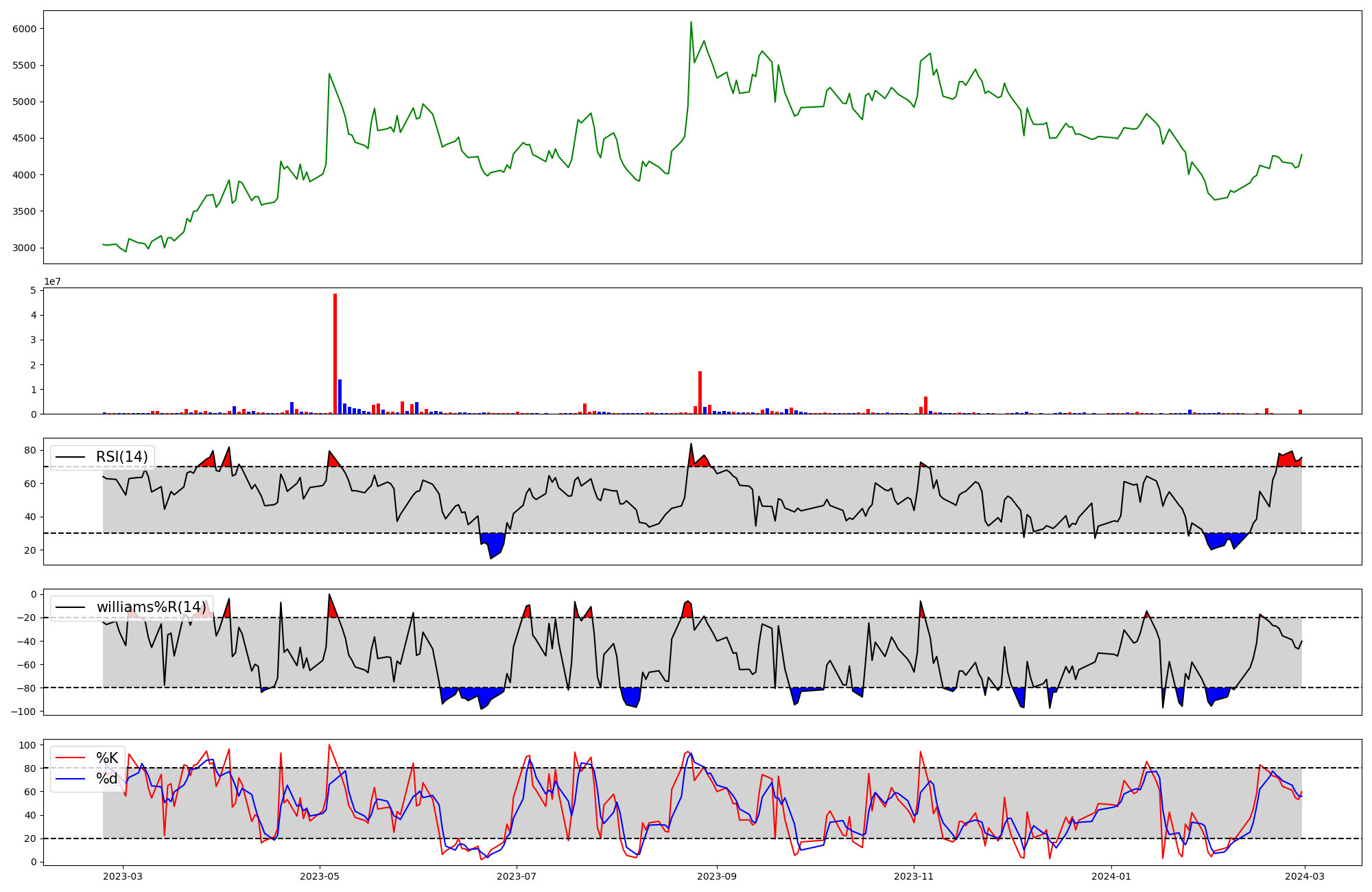Click the 100 tick label on stochastic axis

[27, 745]
